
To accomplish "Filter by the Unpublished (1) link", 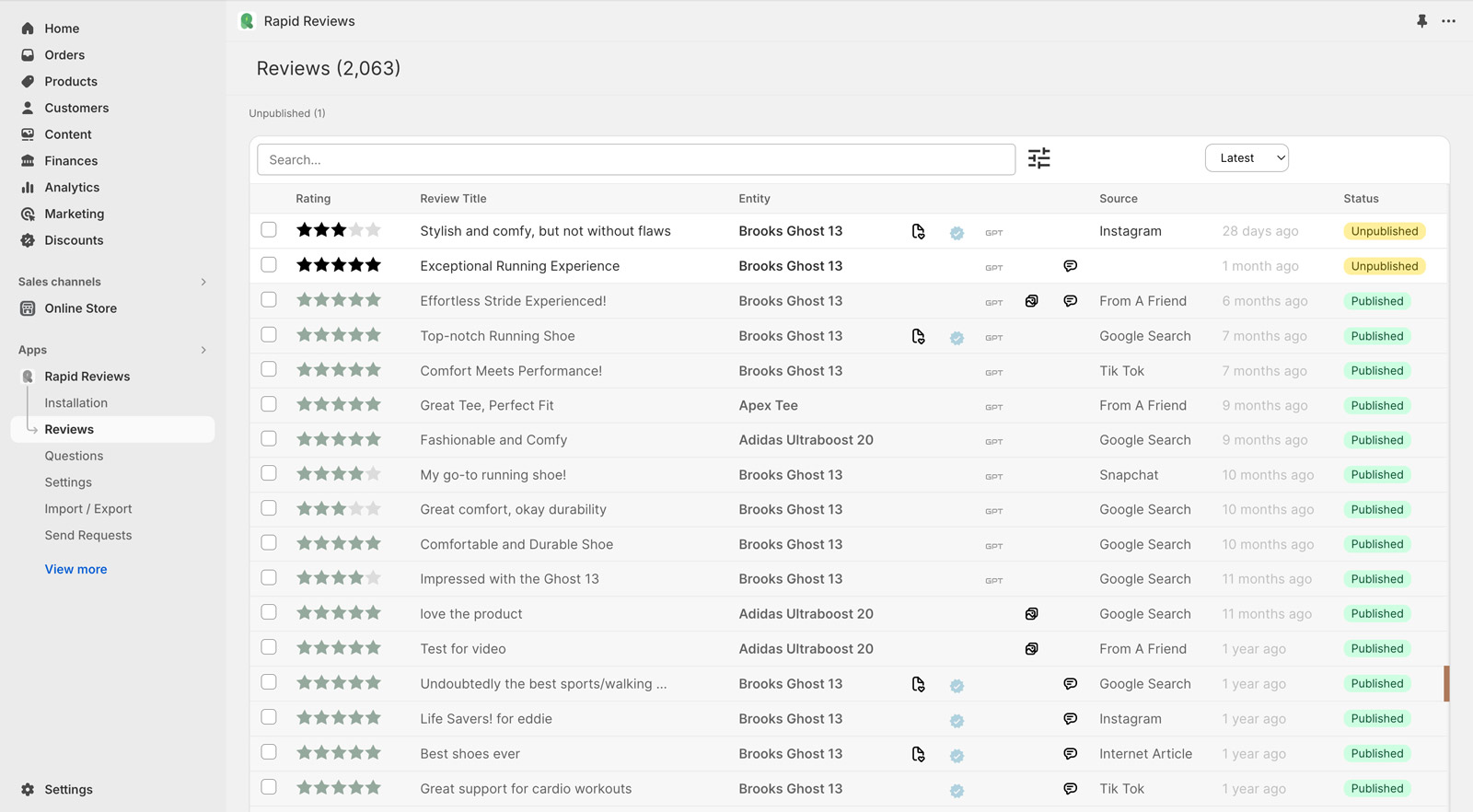I will tap(286, 113).
